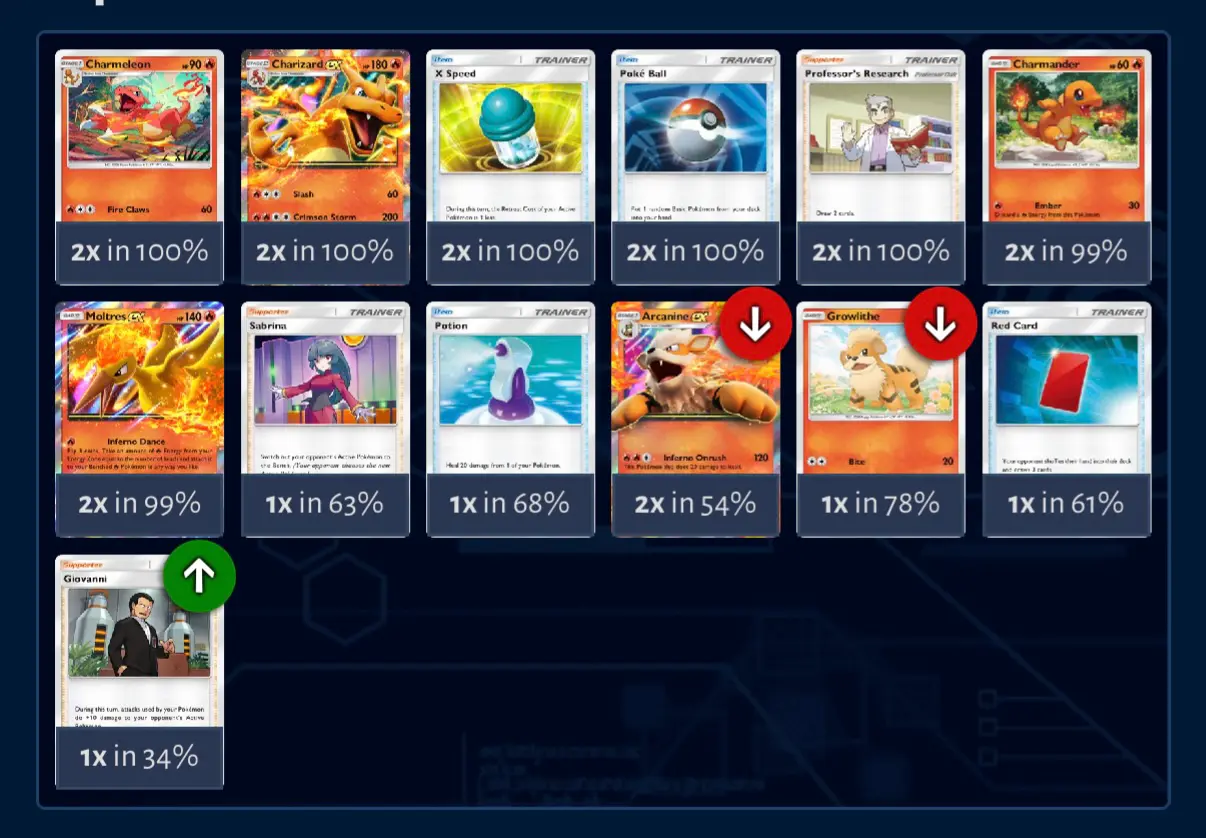
Task: Click the '2x in 54%' usage label
Action: tap(696, 504)
